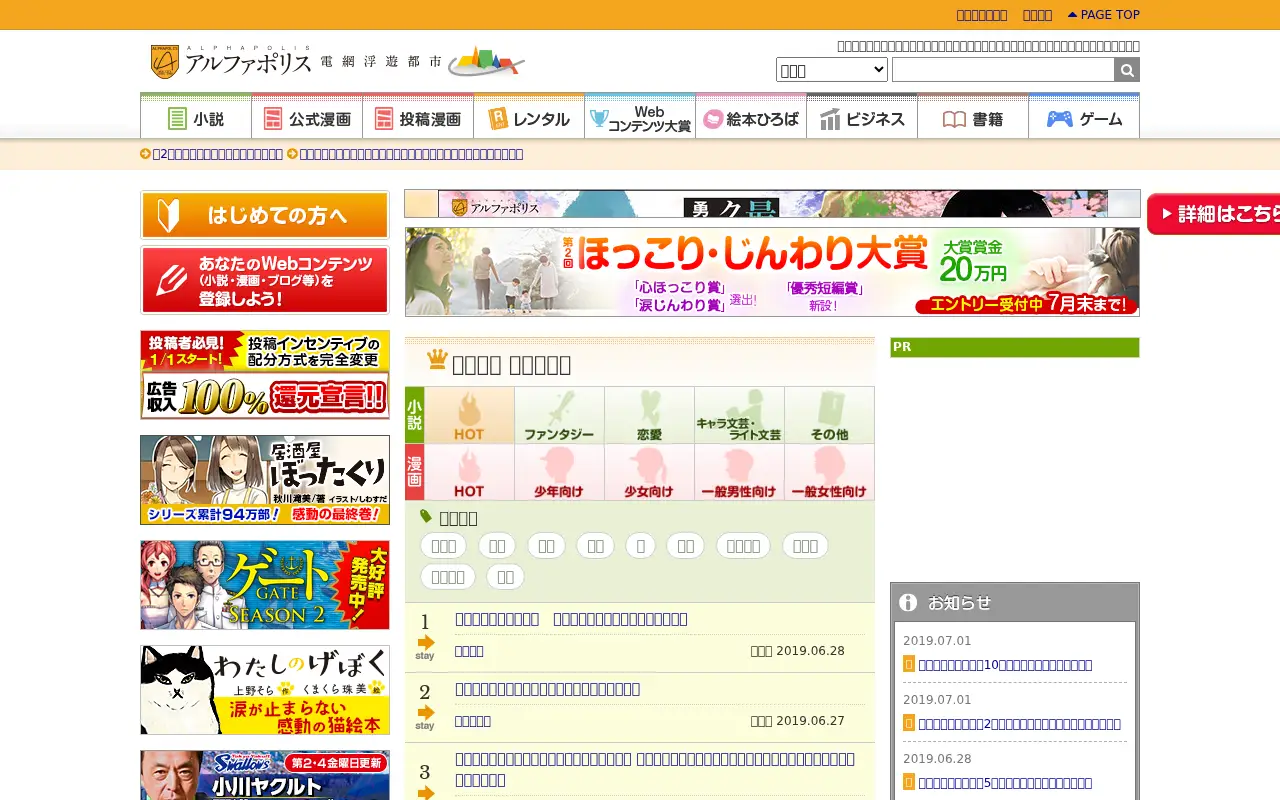The height and width of the screenshot is (800, 1280).
Task: Select the キャラ文芸・ライト文芸 ranking tab
Action: click(x=739, y=415)
